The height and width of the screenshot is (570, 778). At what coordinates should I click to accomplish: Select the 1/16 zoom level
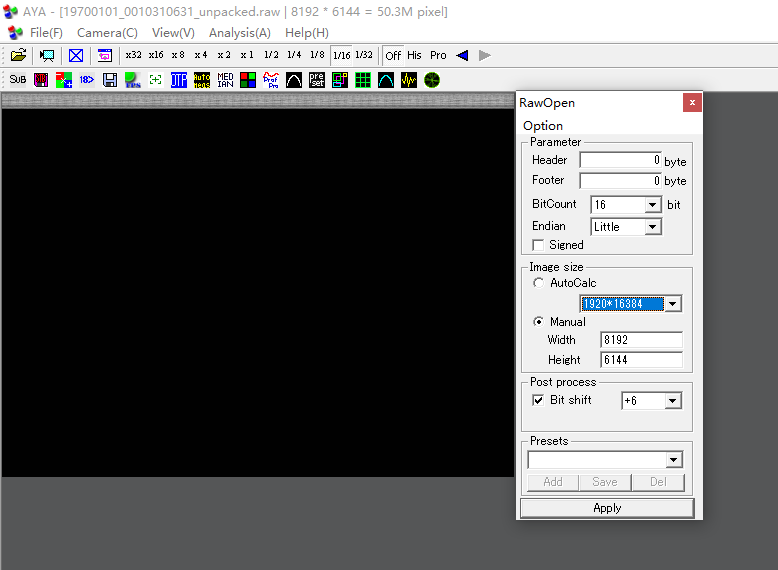[x=341, y=55]
